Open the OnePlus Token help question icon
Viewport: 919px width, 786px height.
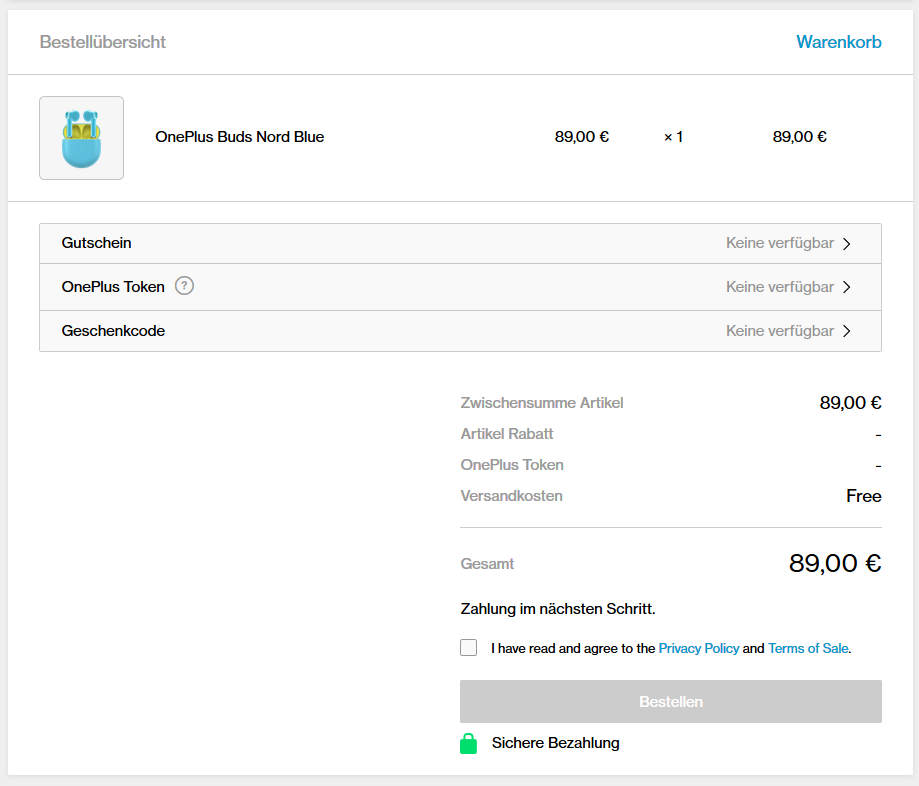(x=184, y=286)
